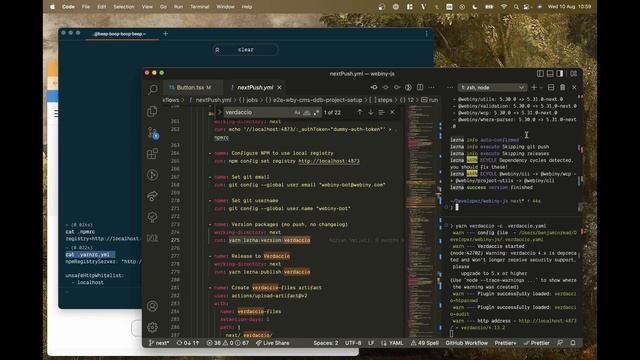
Task: Select YAML language mode in status bar
Action: point(392,343)
